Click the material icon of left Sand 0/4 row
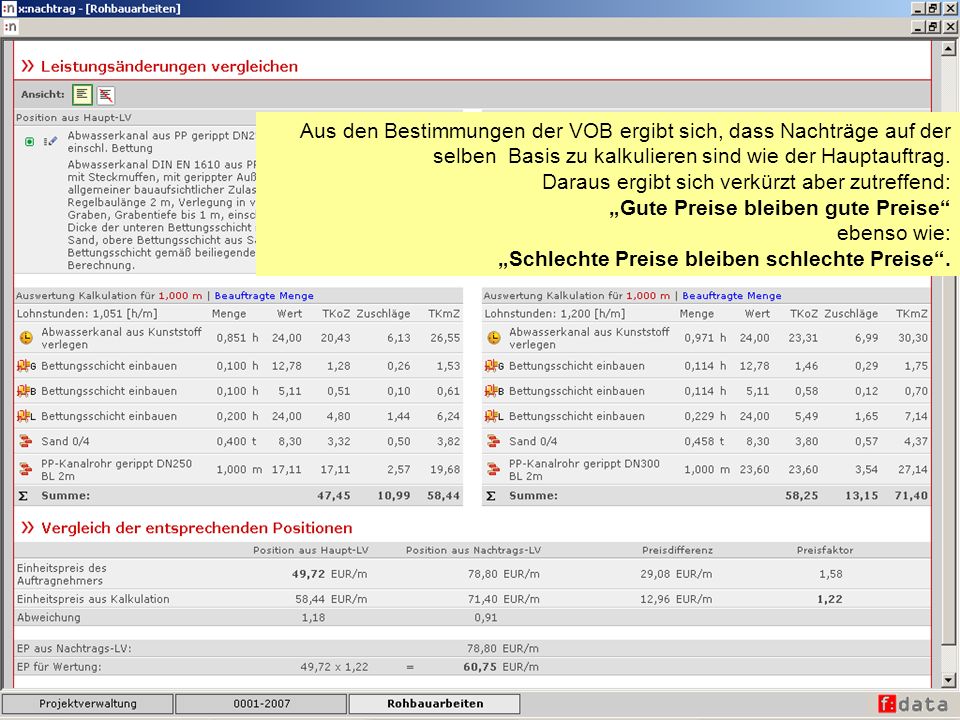960x720 pixels. (25, 441)
